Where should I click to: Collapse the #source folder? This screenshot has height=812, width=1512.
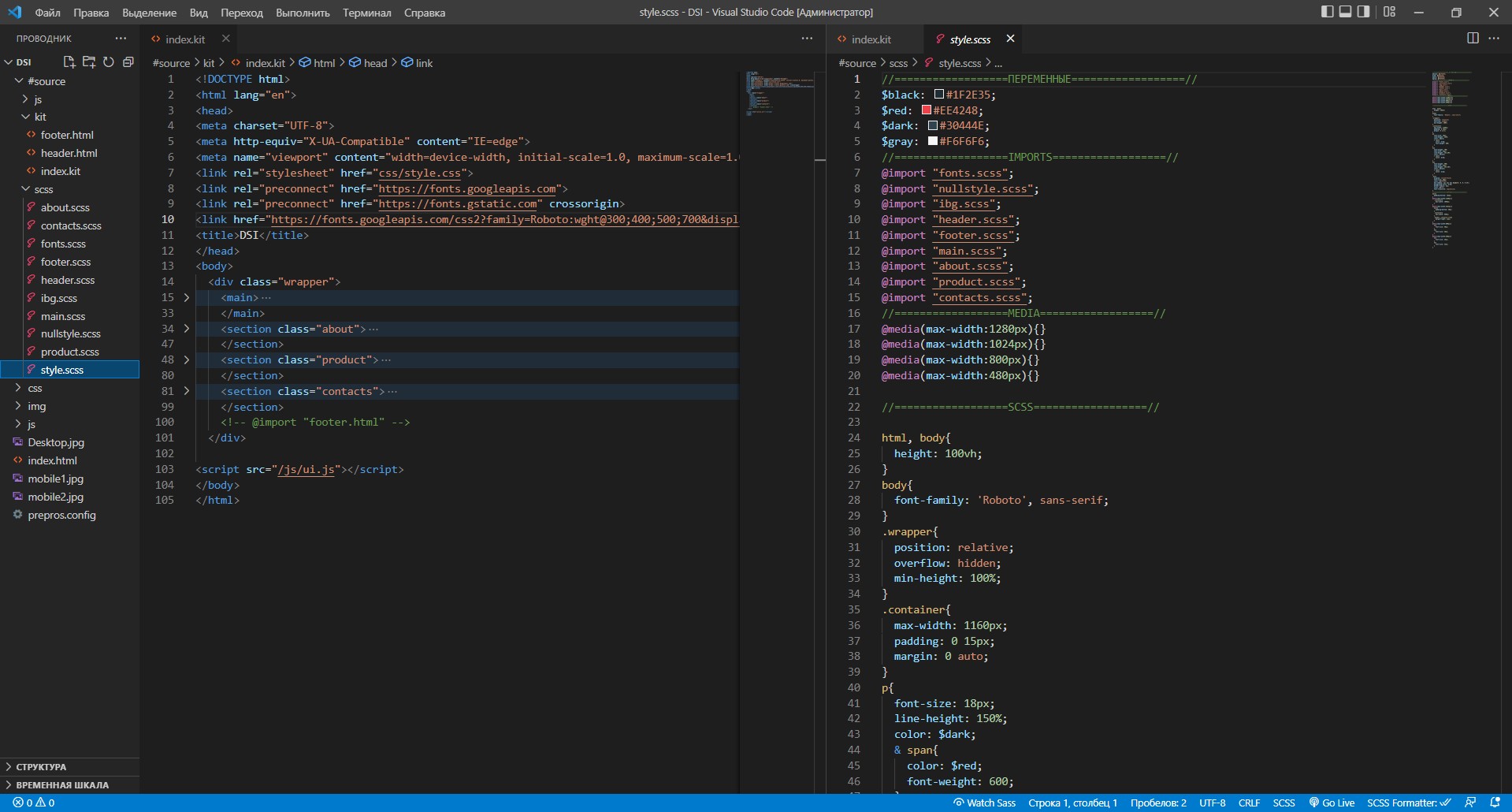coord(20,80)
